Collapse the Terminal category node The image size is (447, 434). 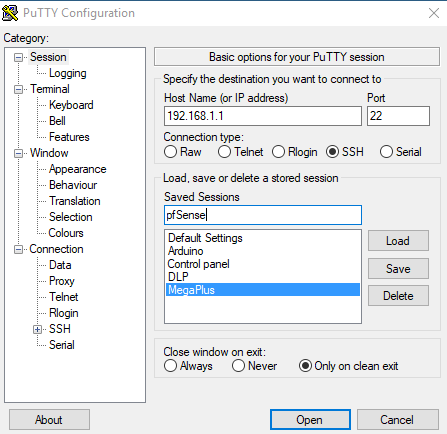coord(19,90)
